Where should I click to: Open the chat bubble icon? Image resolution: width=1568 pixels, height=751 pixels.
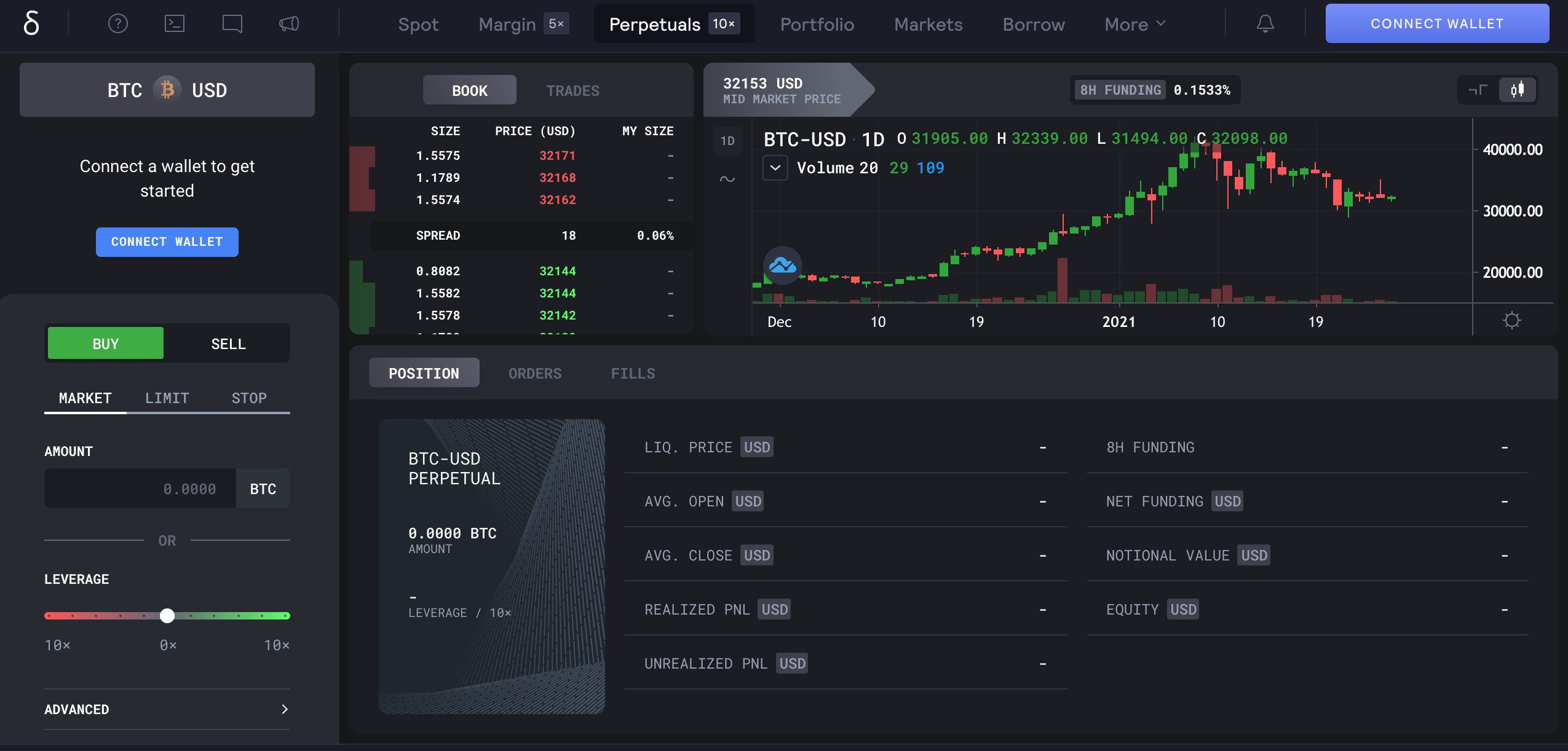click(232, 24)
